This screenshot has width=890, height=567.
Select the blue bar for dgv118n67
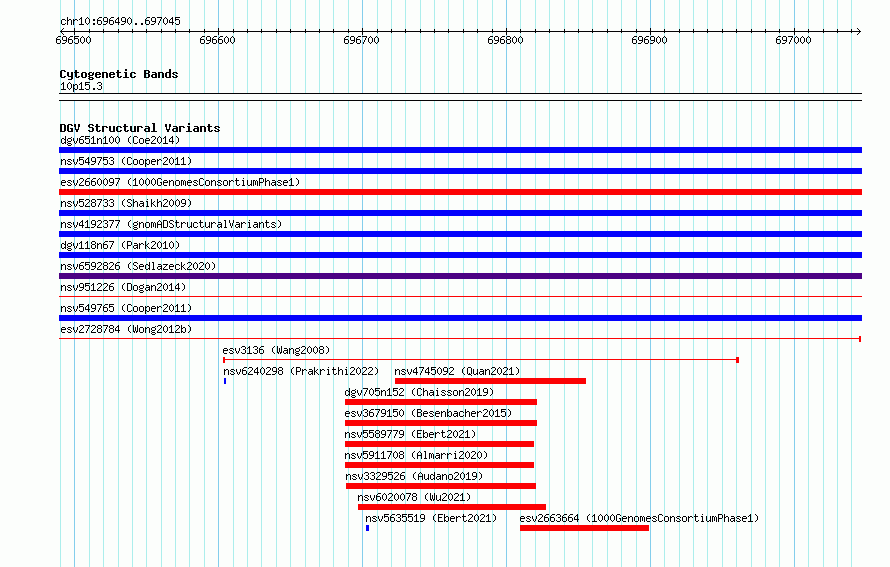[x=460, y=255]
